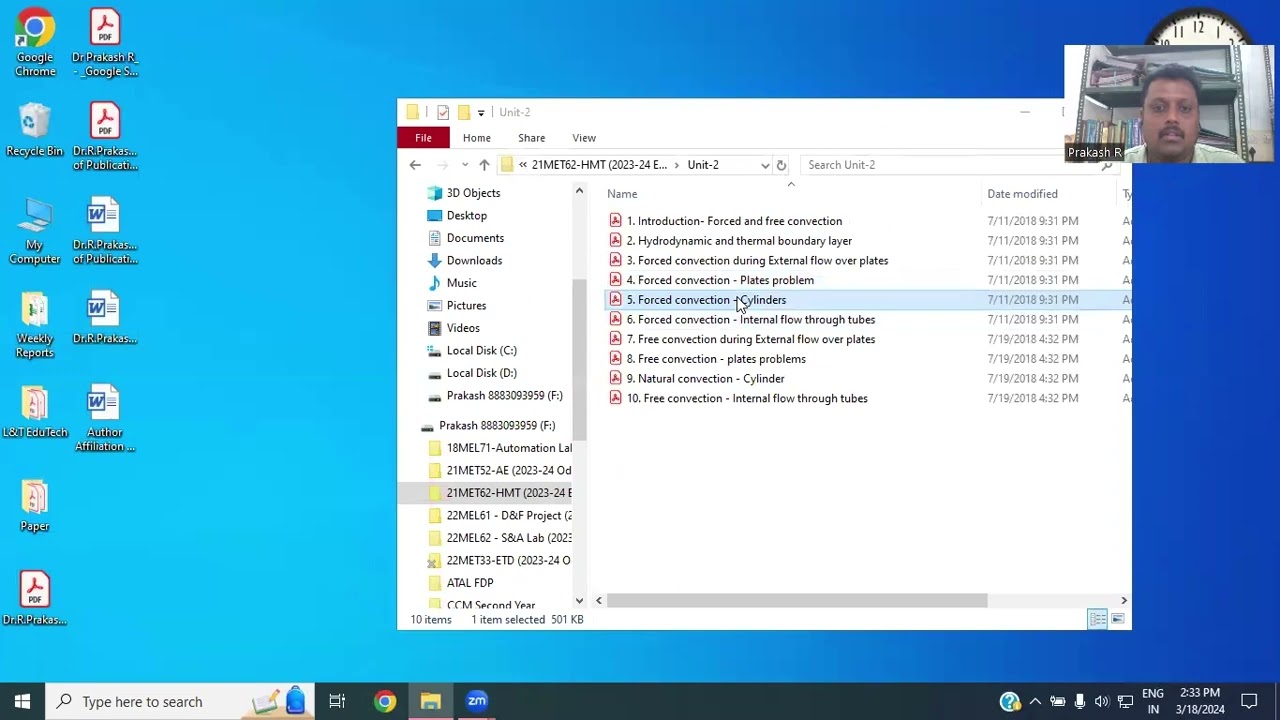Viewport: 1280px width, 720px height.
Task: Open Dr.Prakash R_ Google S PDF on desktop
Action: (104, 43)
